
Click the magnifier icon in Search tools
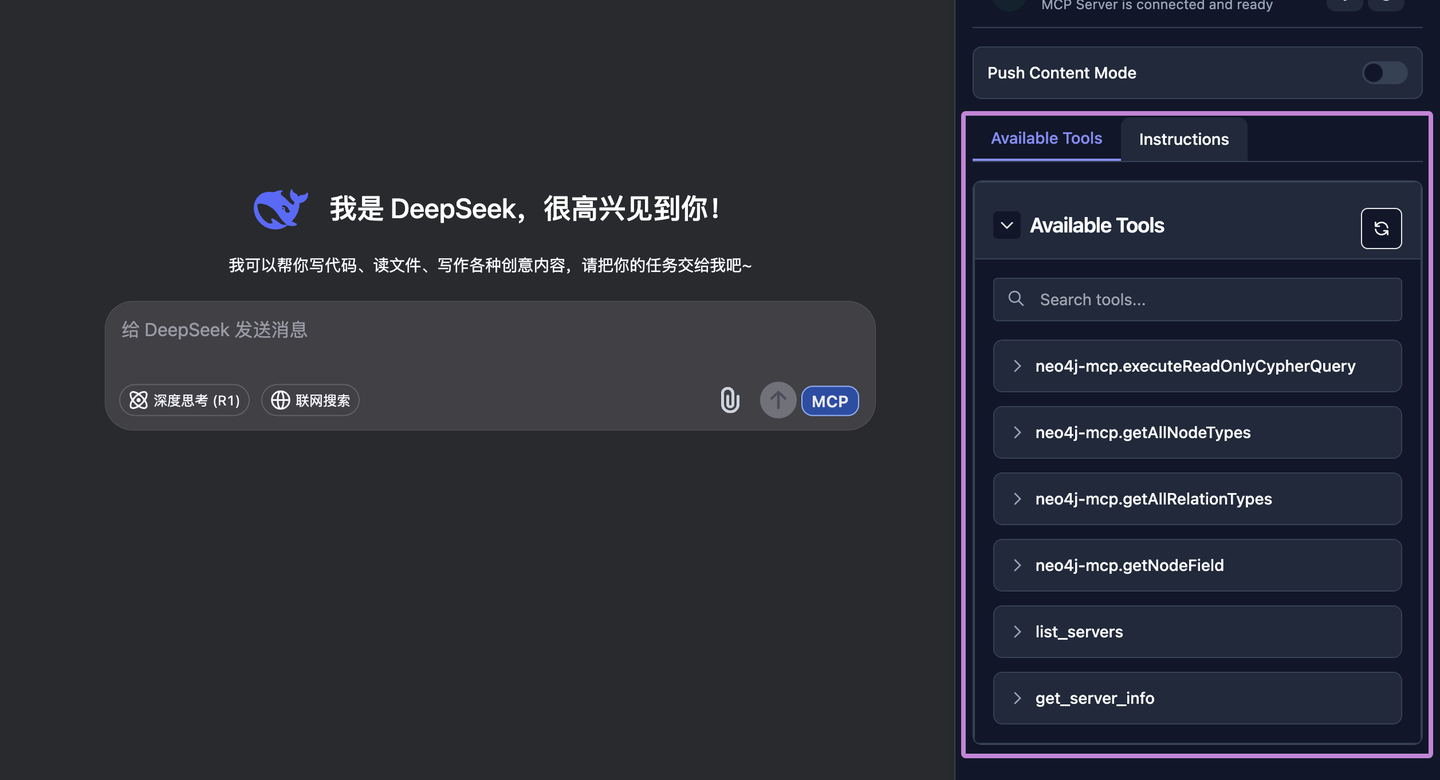pos(1016,299)
